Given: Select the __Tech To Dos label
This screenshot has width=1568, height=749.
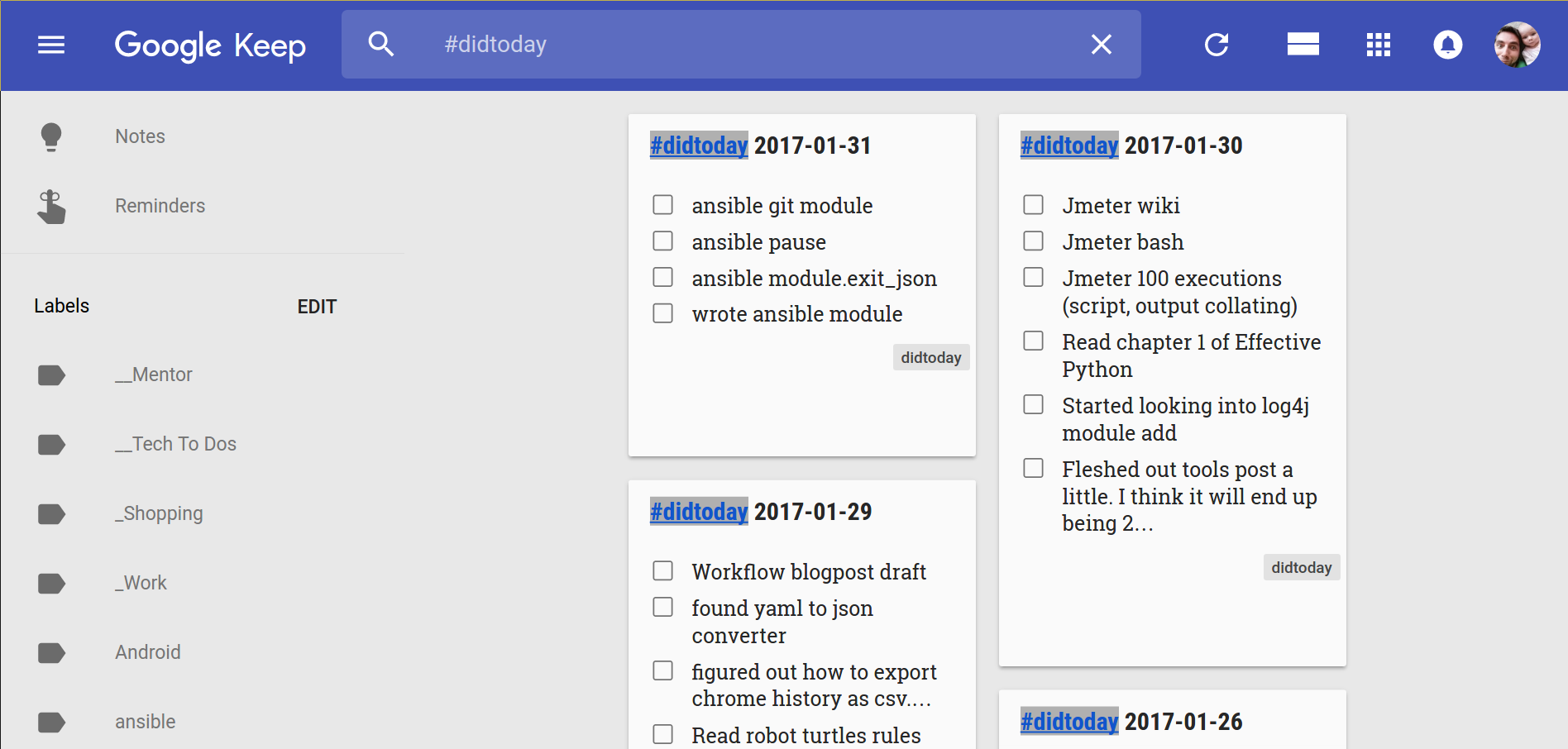Looking at the screenshot, I should click(x=175, y=444).
